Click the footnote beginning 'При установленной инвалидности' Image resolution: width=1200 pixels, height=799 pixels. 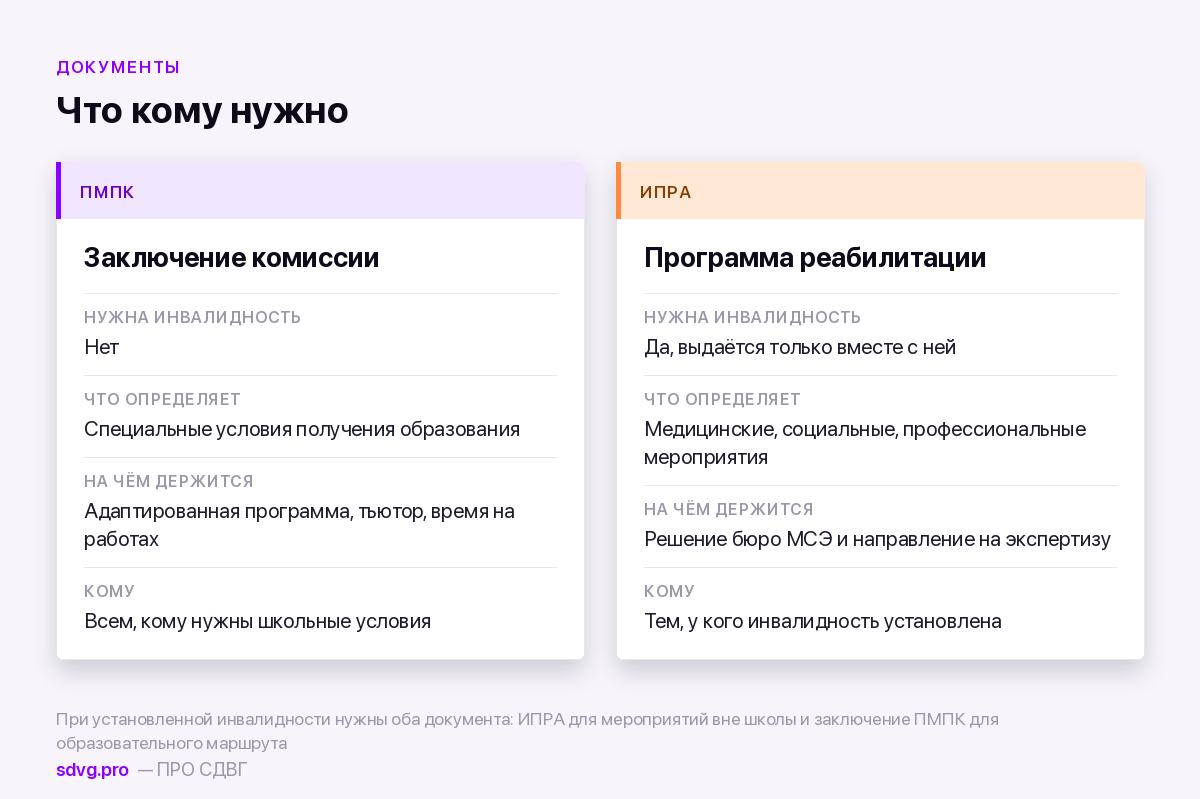[x=527, y=731]
